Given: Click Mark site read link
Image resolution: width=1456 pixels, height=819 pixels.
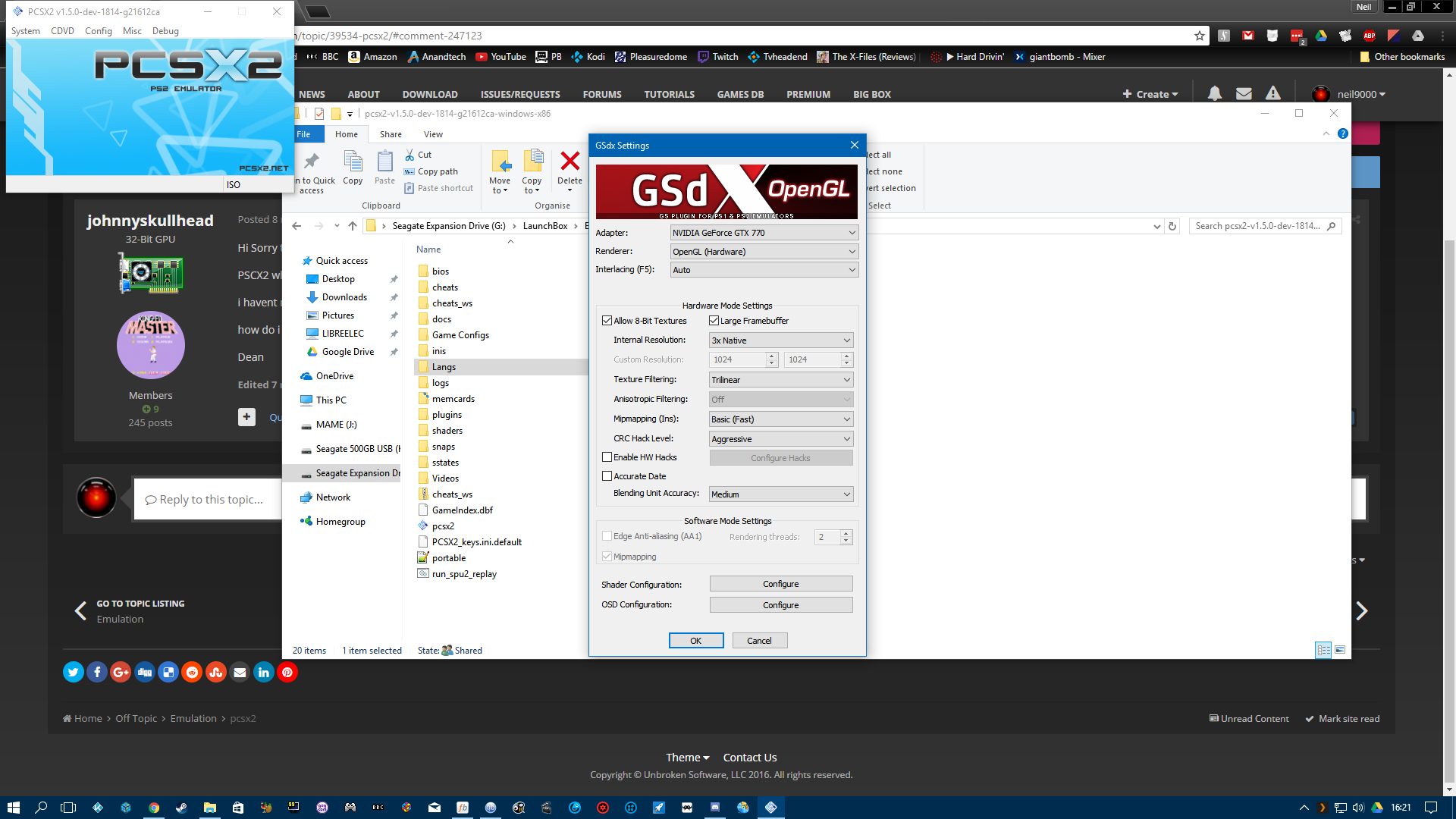Looking at the screenshot, I should (1342, 719).
